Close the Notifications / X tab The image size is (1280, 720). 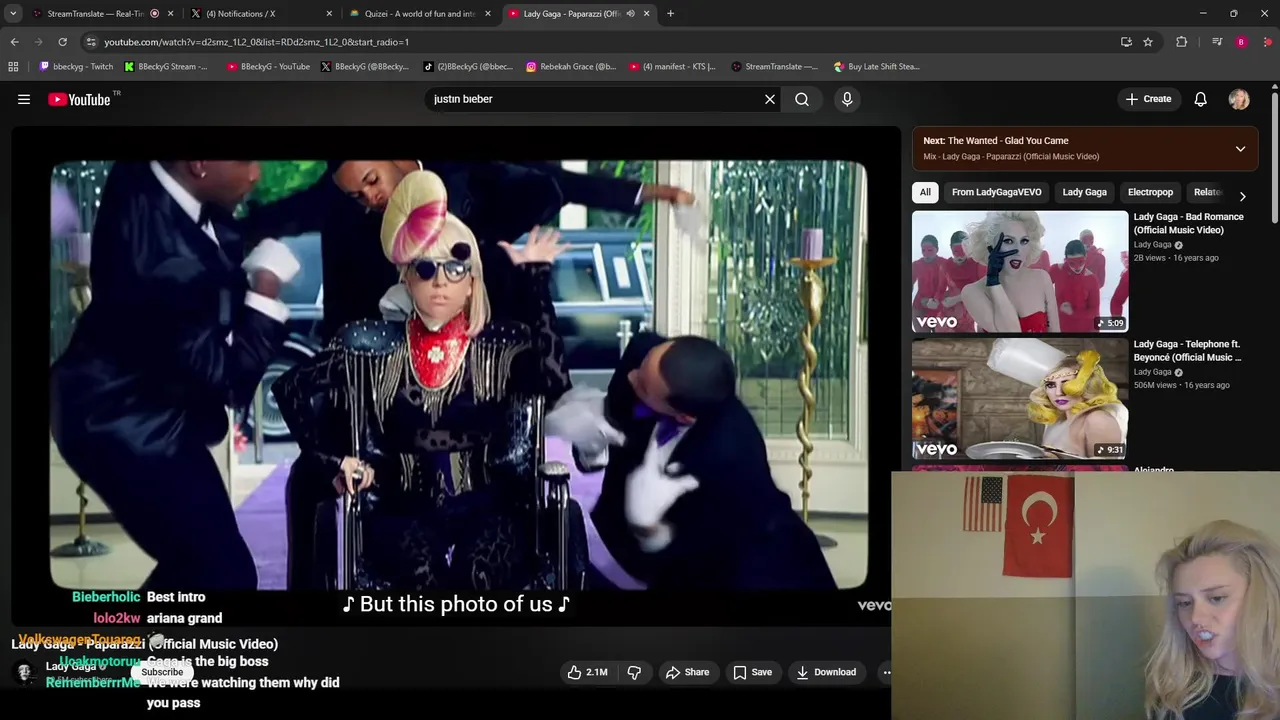click(329, 14)
